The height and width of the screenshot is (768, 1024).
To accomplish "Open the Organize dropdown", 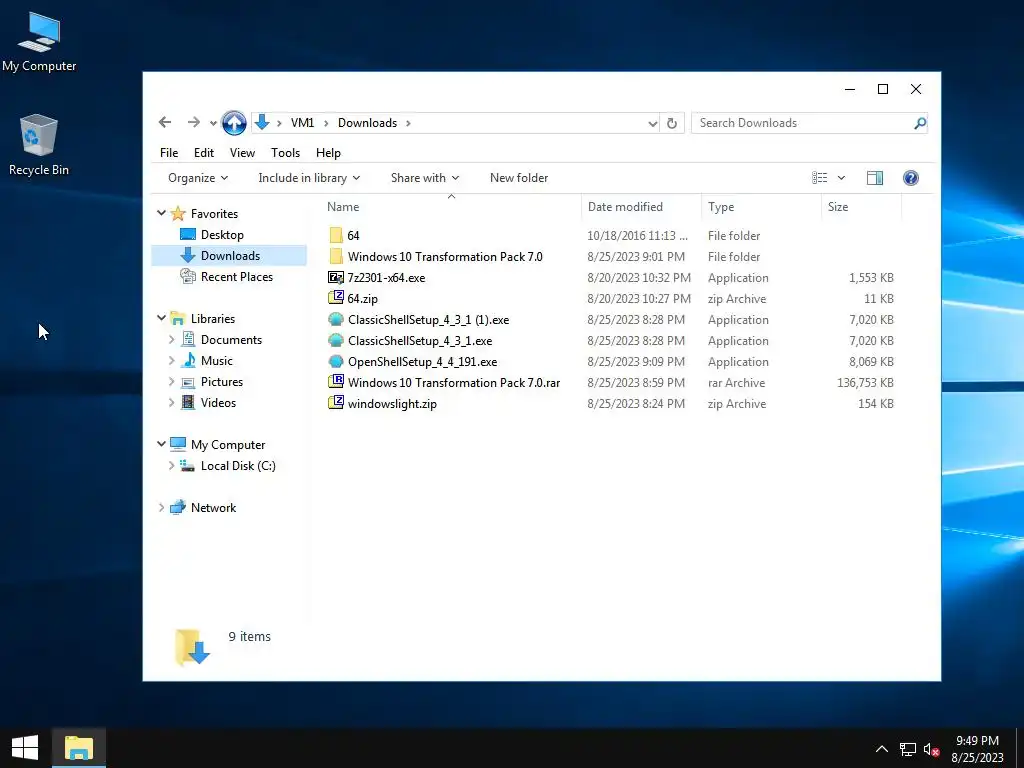I will click(x=198, y=178).
